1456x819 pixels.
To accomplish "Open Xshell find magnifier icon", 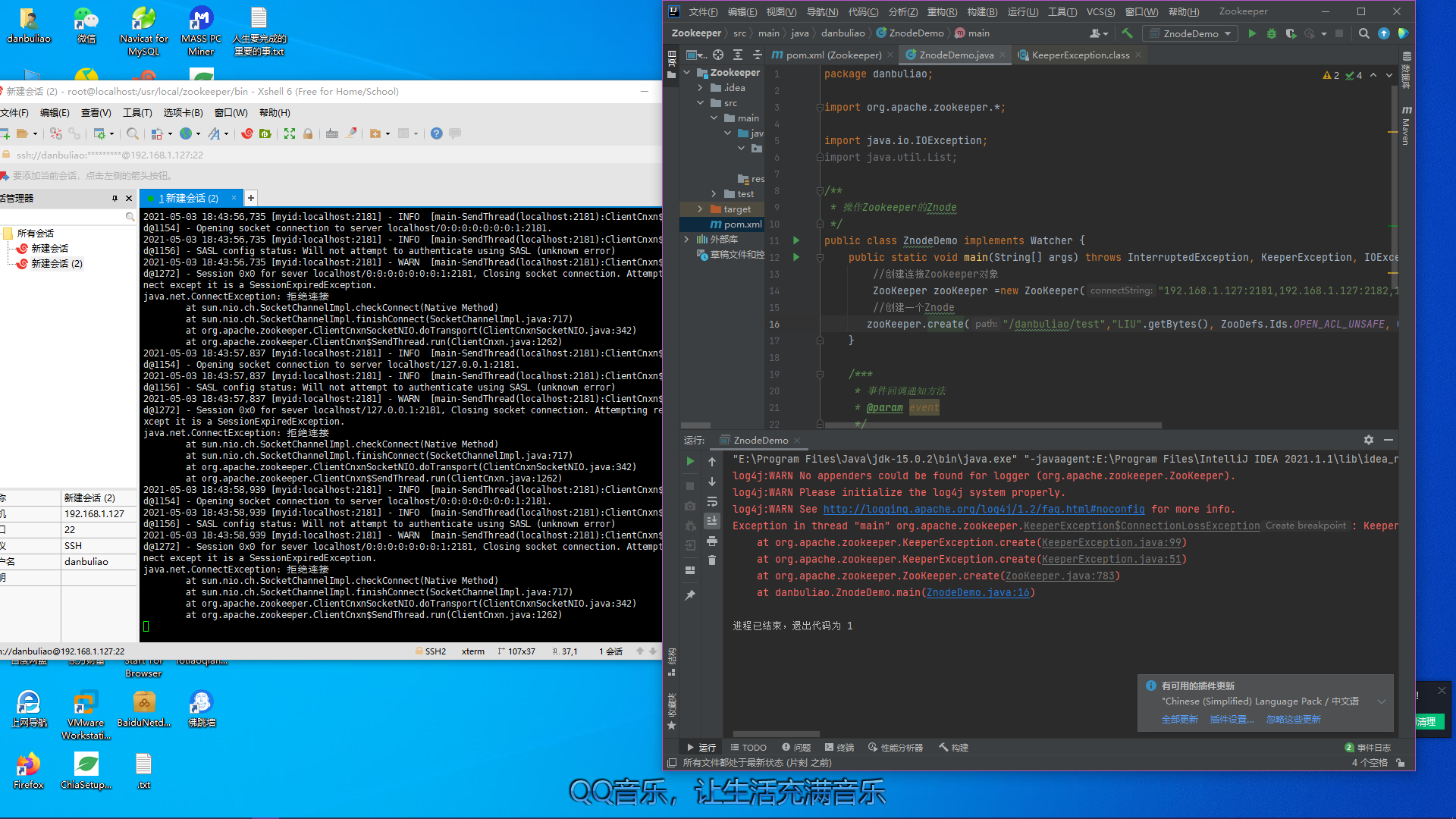I will pos(133,133).
